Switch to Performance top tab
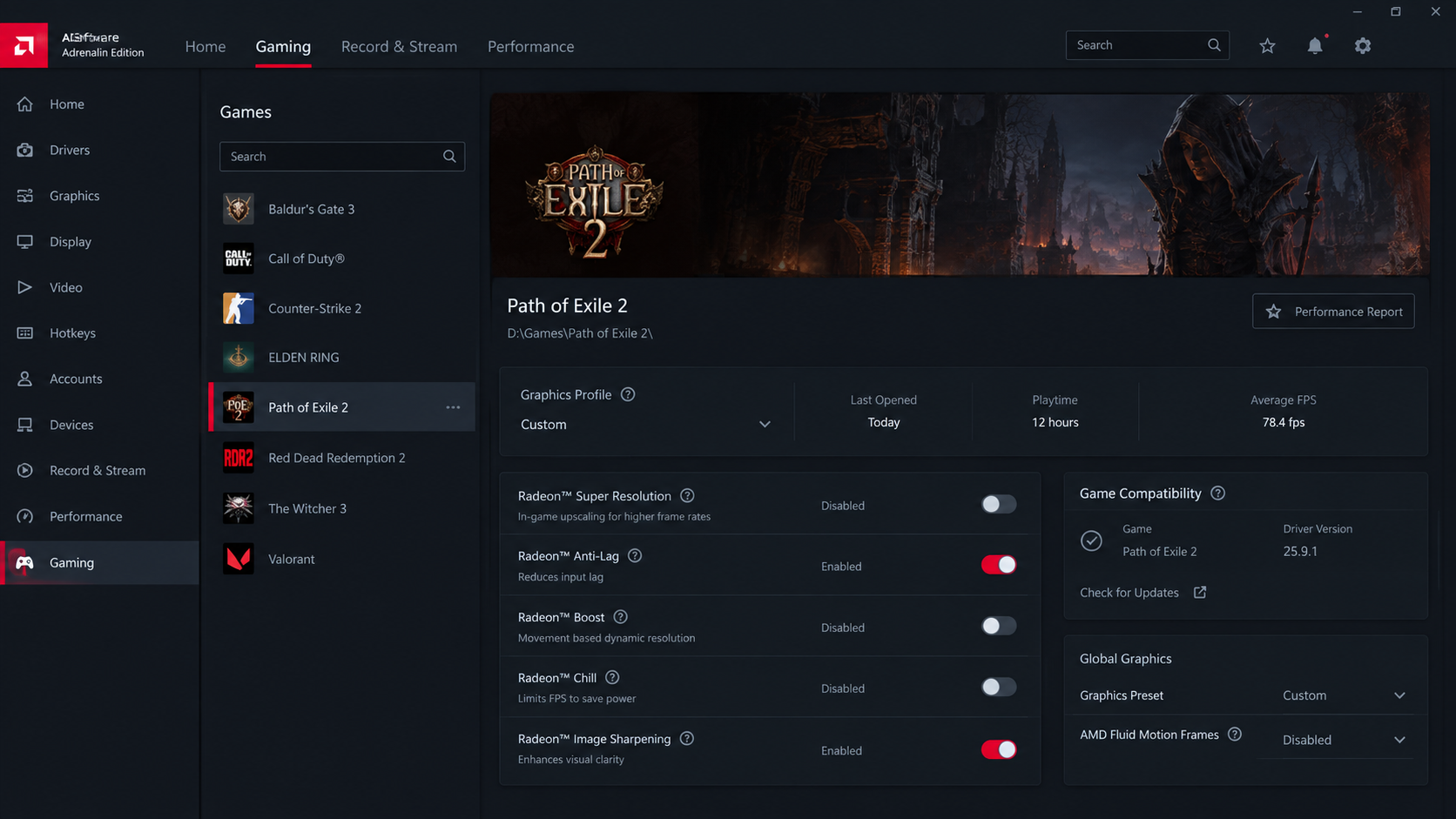Image resolution: width=1456 pixels, height=819 pixels. (x=530, y=46)
